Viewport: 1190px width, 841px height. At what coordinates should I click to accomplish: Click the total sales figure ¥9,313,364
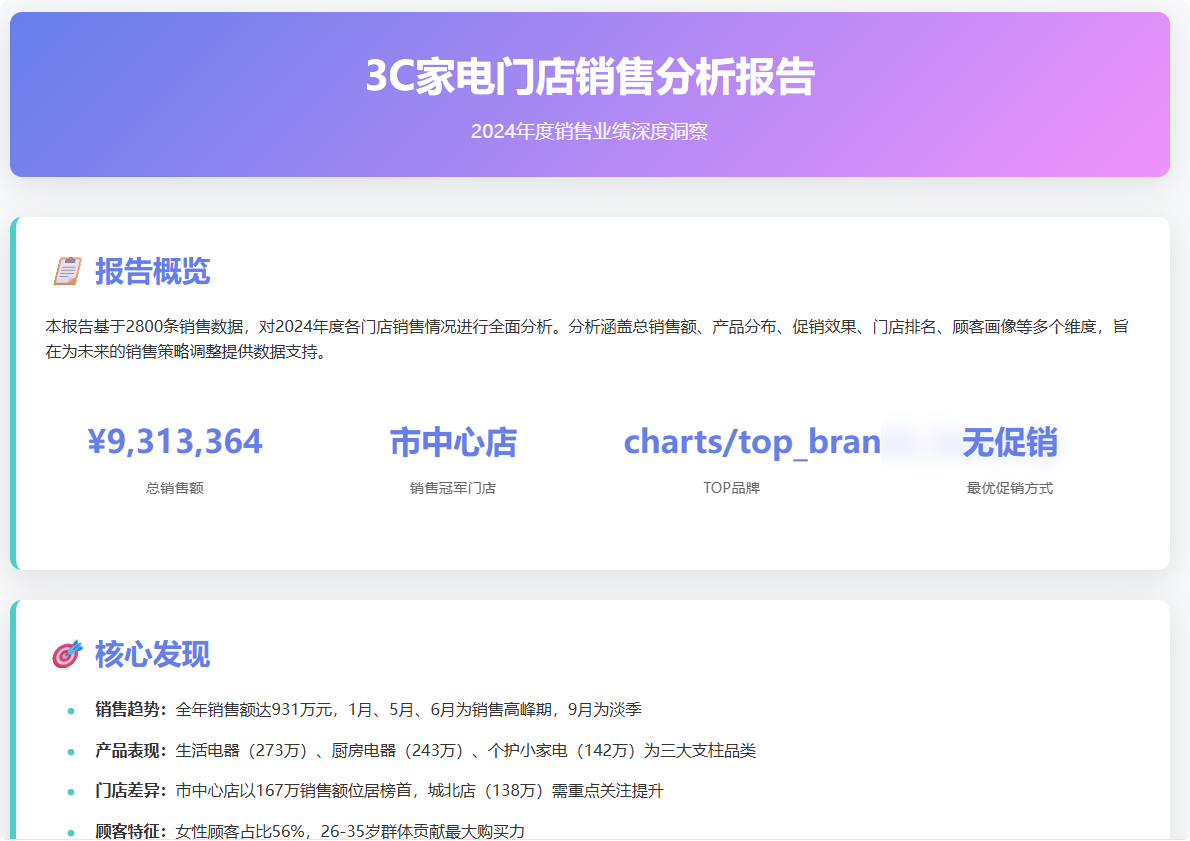[176, 441]
